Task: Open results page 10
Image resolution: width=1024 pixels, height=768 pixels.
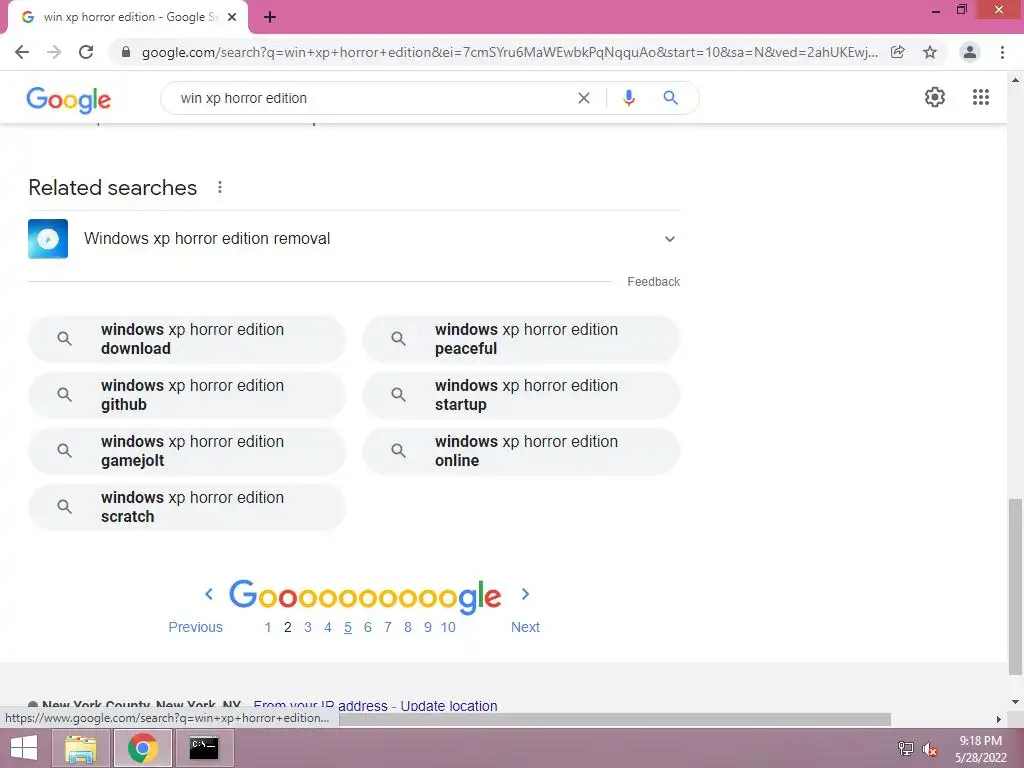Action: click(448, 627)
